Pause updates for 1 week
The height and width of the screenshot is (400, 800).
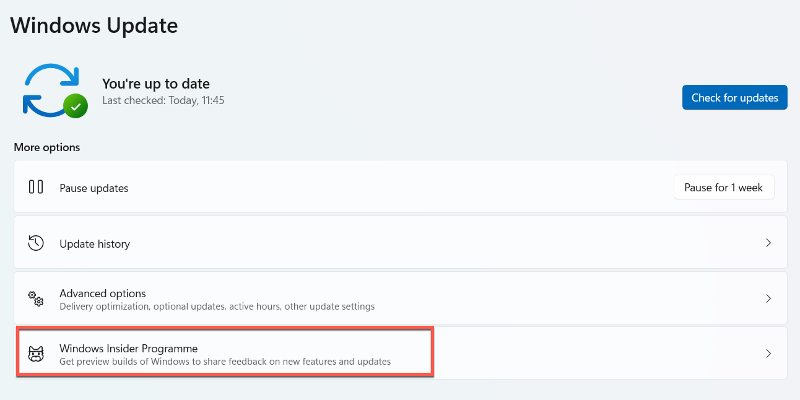(723, 187)
